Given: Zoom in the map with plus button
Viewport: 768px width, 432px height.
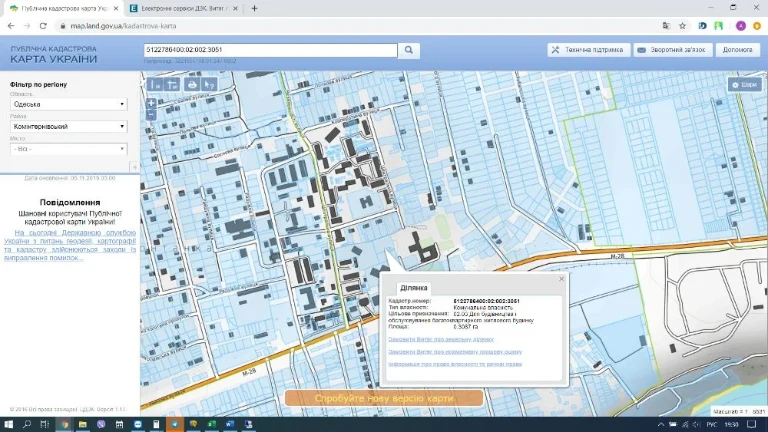Looking at the screenshot, I should (x=151, y=103).
